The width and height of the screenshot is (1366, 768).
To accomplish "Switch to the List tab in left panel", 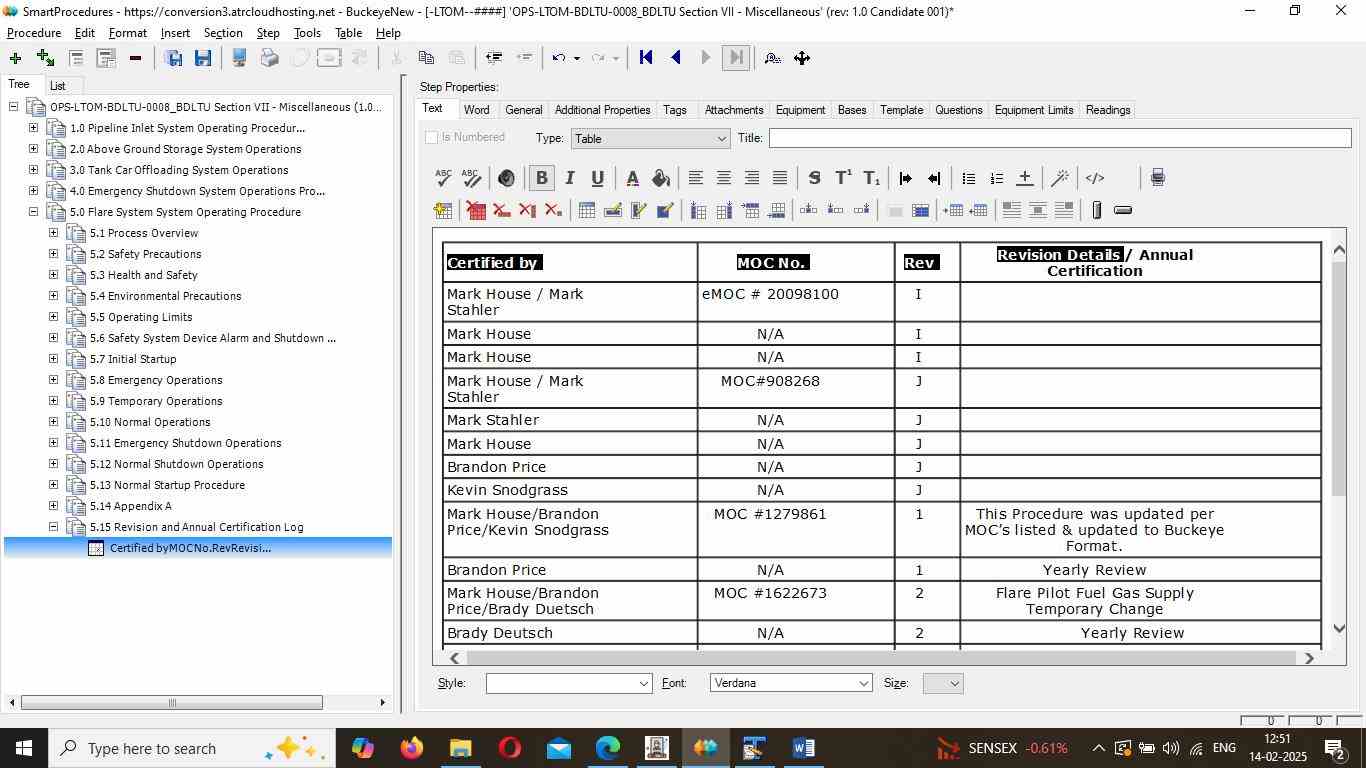I will pos(58,86).
